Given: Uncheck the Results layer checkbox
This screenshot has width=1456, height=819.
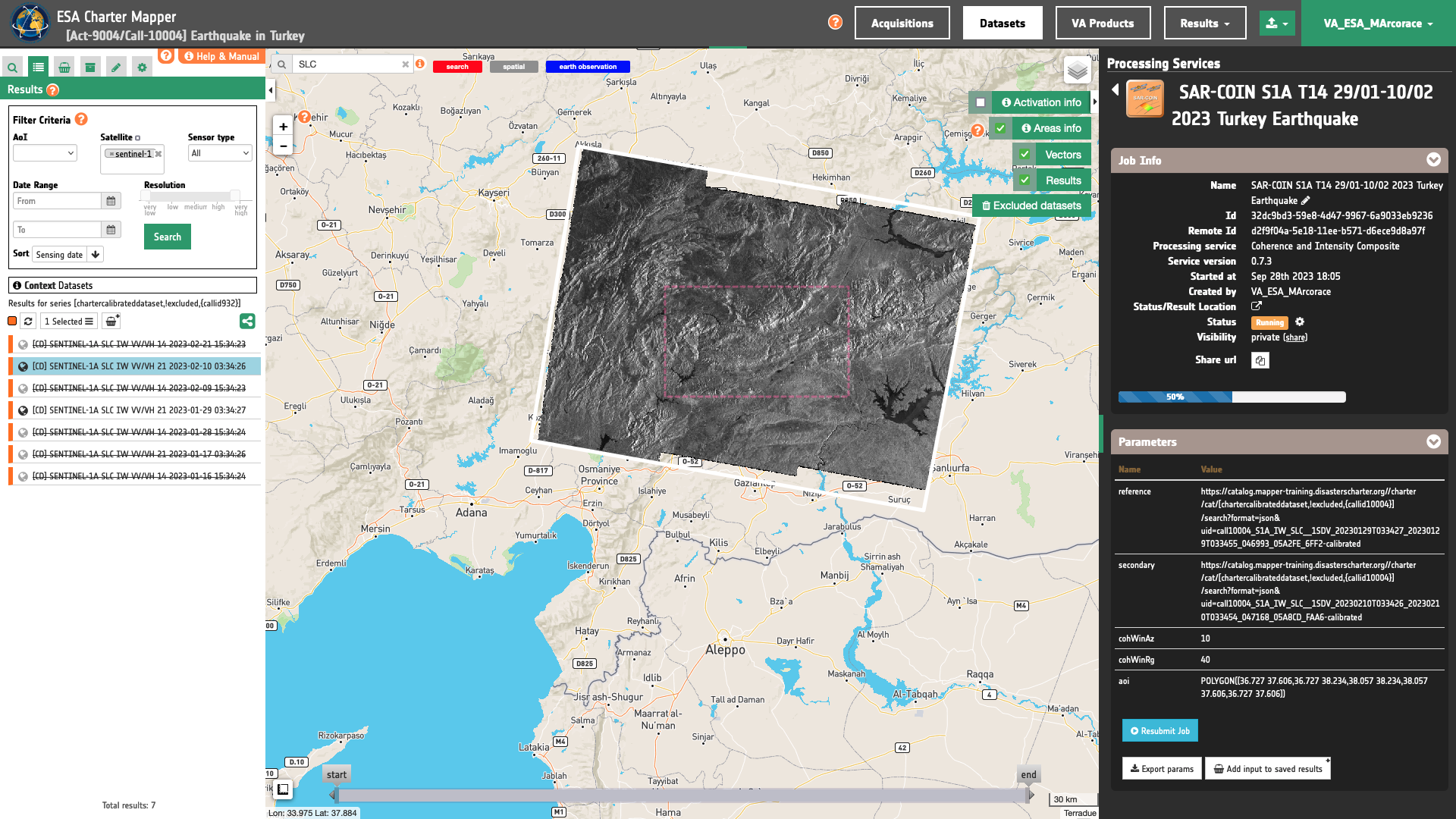Looking at the screenshot, I should tap(1025, 180).
